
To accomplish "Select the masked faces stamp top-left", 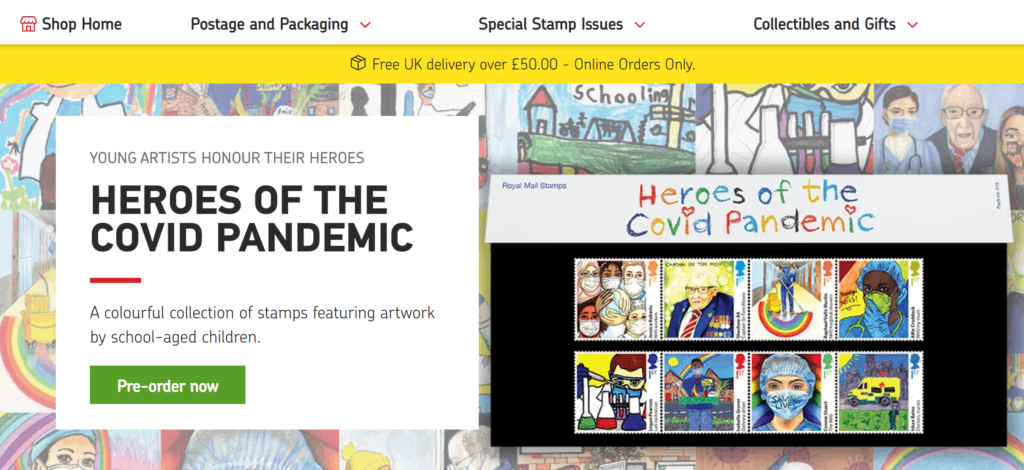I will click(617, 299).
